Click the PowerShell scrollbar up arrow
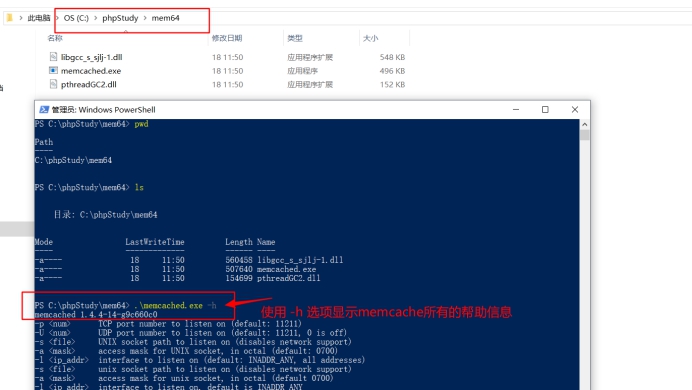Viewport: 692px width, 390px height. coord(585,124)
